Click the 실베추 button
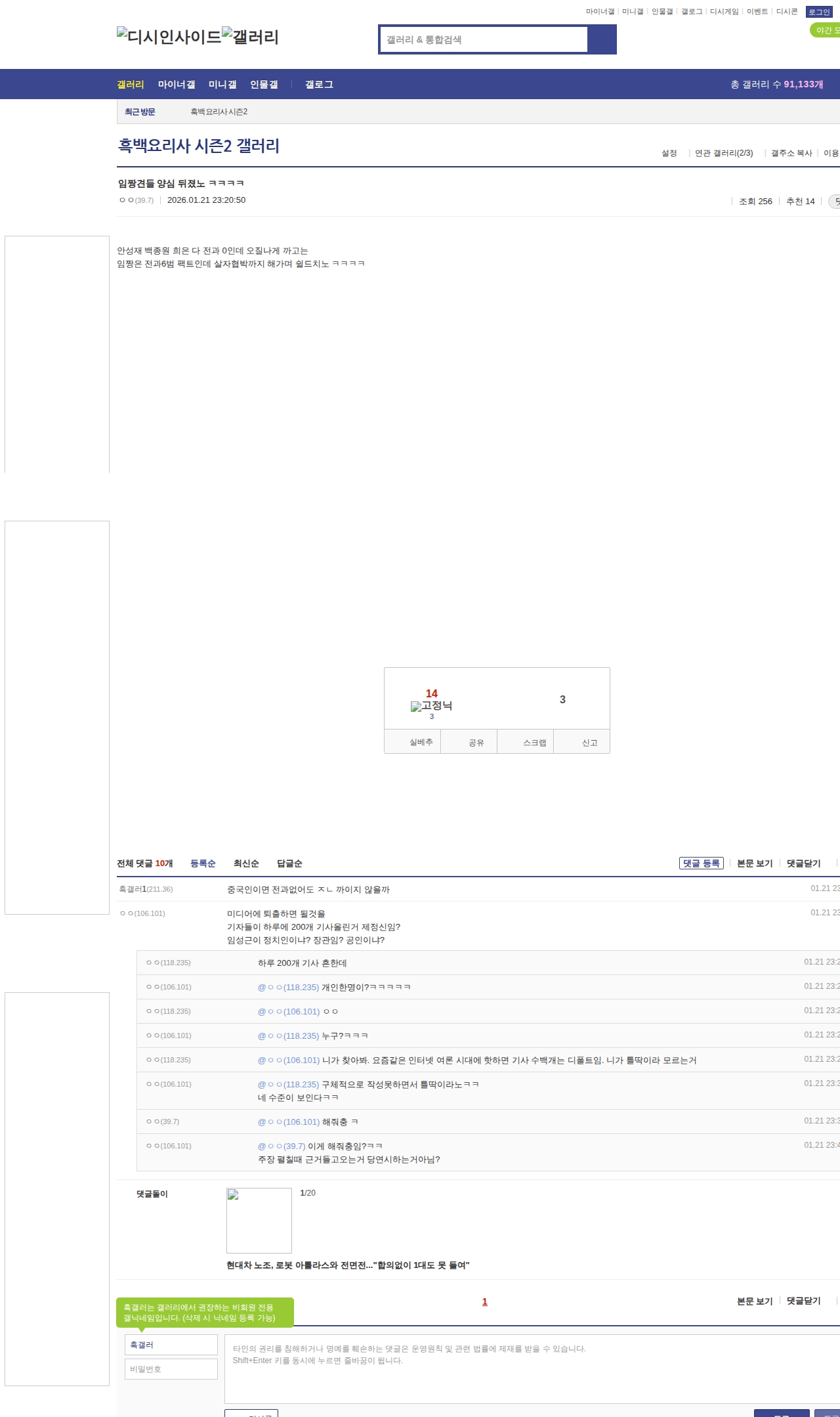This screenshot has width=840, height=1417. [x=412, y=742]
